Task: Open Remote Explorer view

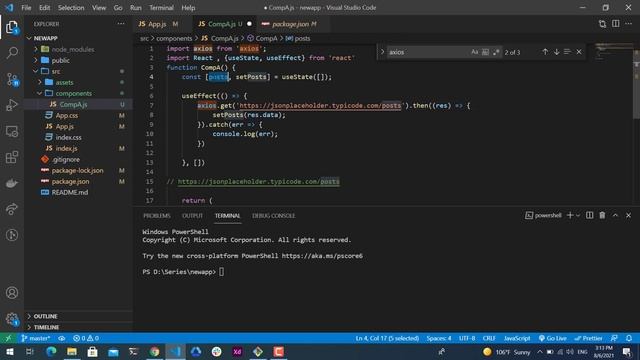Action: click(x=12, y=131)
